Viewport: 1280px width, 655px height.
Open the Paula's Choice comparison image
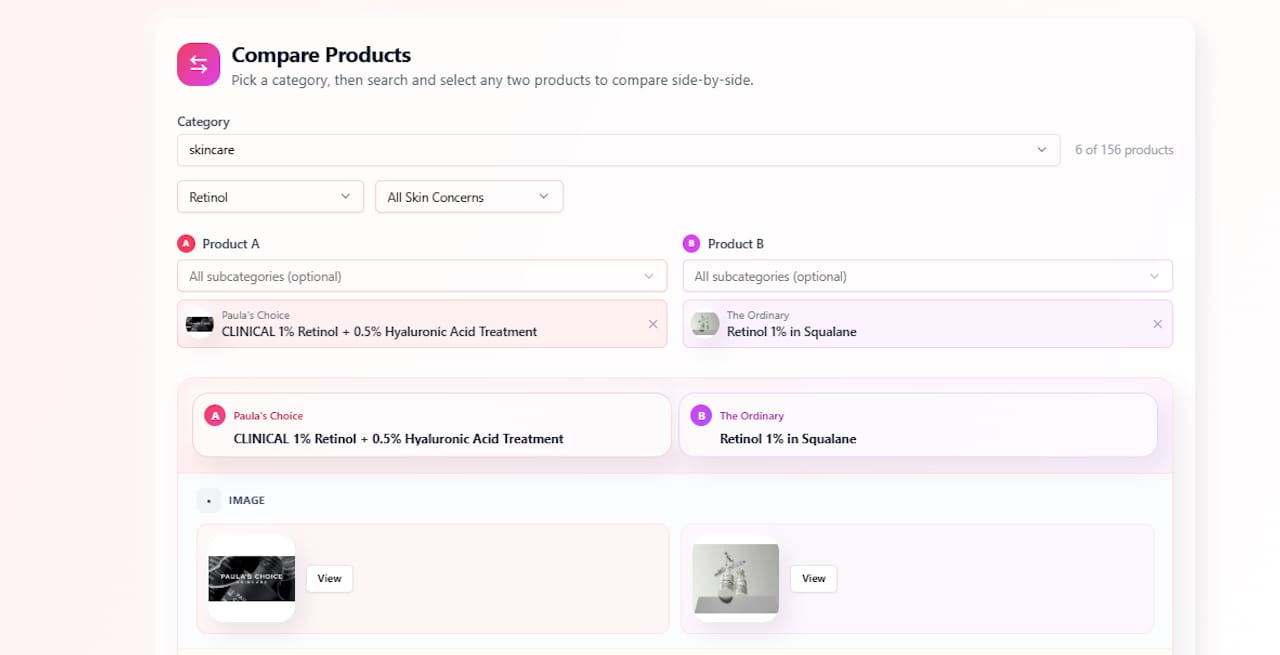point(251,579)
